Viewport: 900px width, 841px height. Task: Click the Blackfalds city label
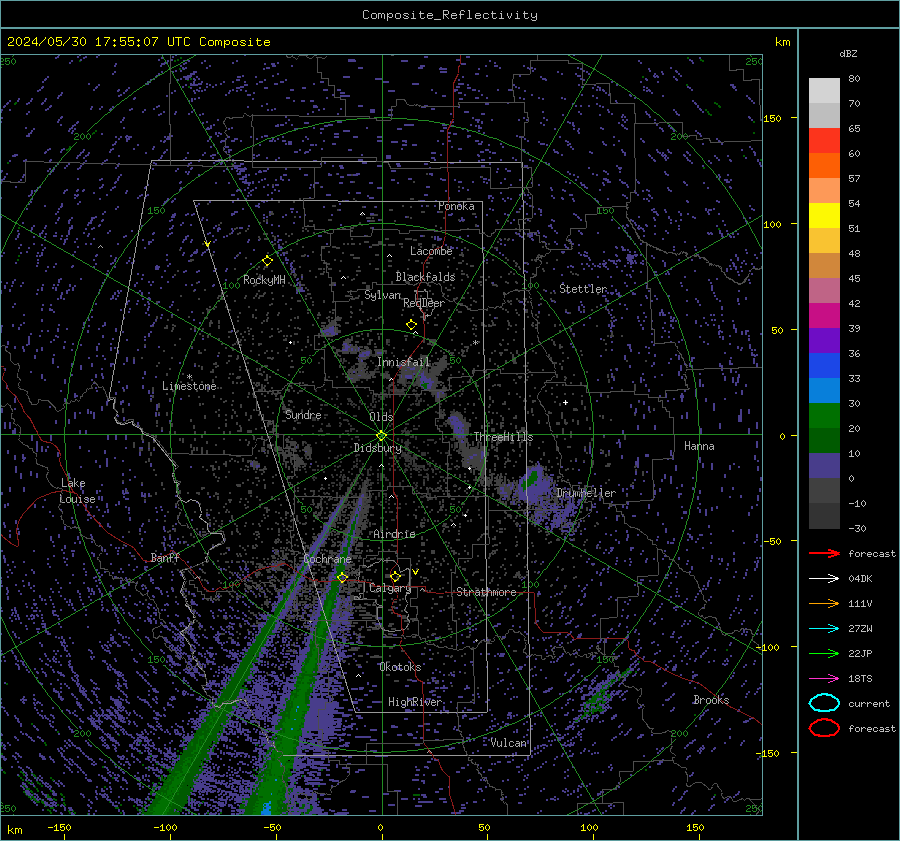click(425, 277)
